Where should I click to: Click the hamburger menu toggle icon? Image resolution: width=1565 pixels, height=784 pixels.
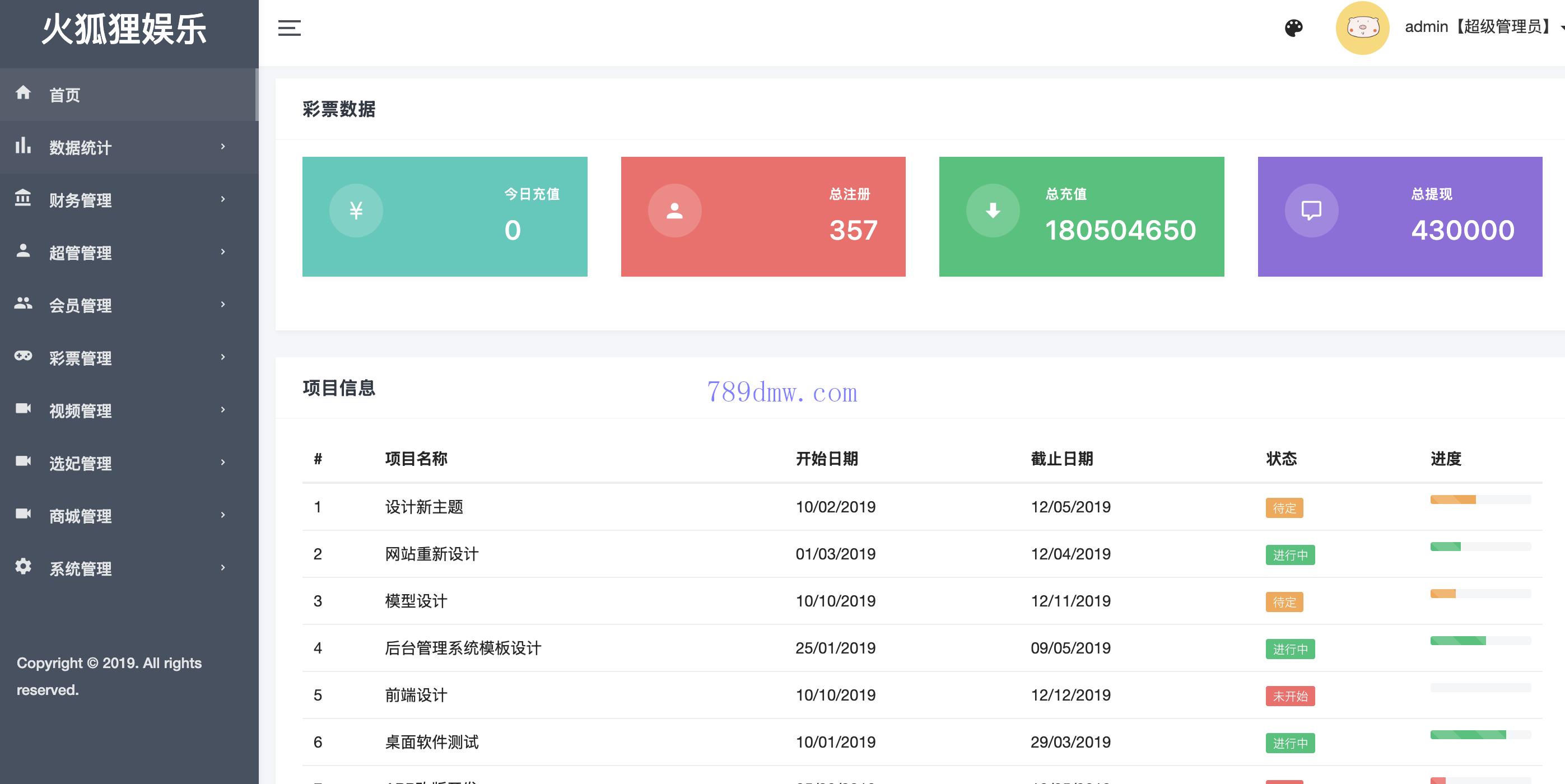point(289,28)
